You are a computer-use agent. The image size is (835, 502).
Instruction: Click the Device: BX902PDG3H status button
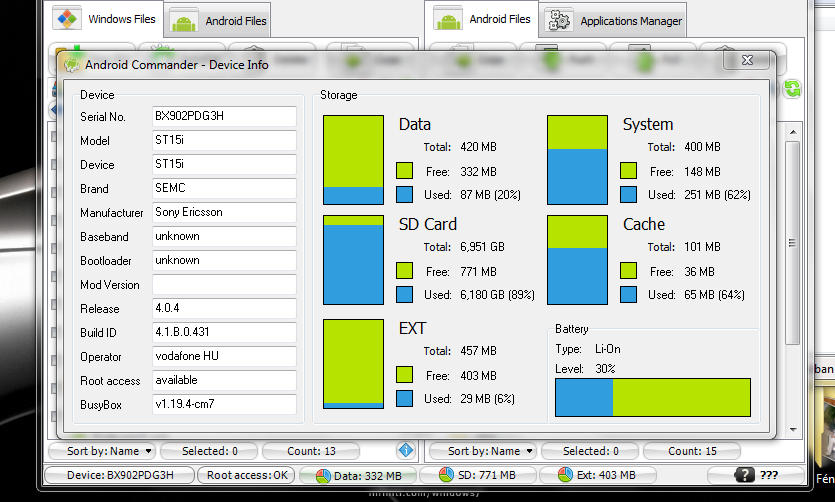[120, 475]
